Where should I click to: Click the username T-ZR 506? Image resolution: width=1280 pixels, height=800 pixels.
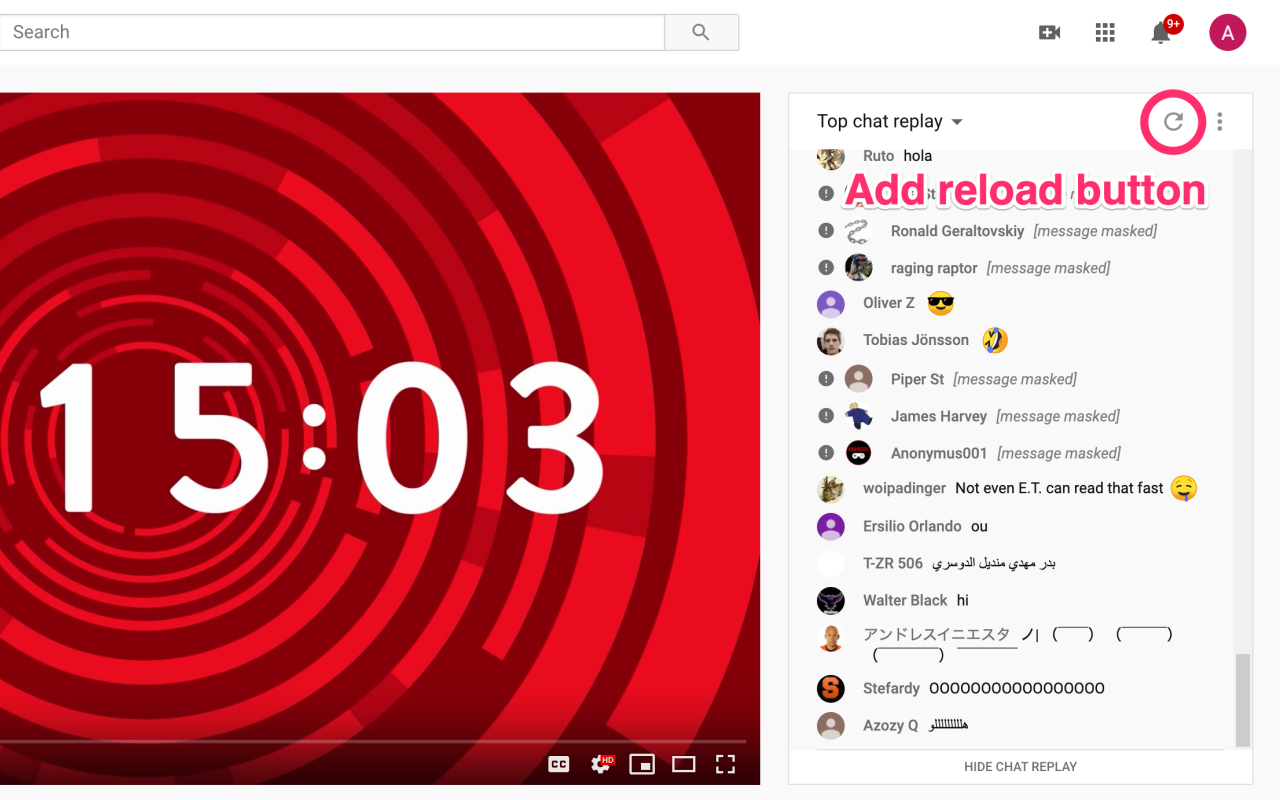(893, 563)
